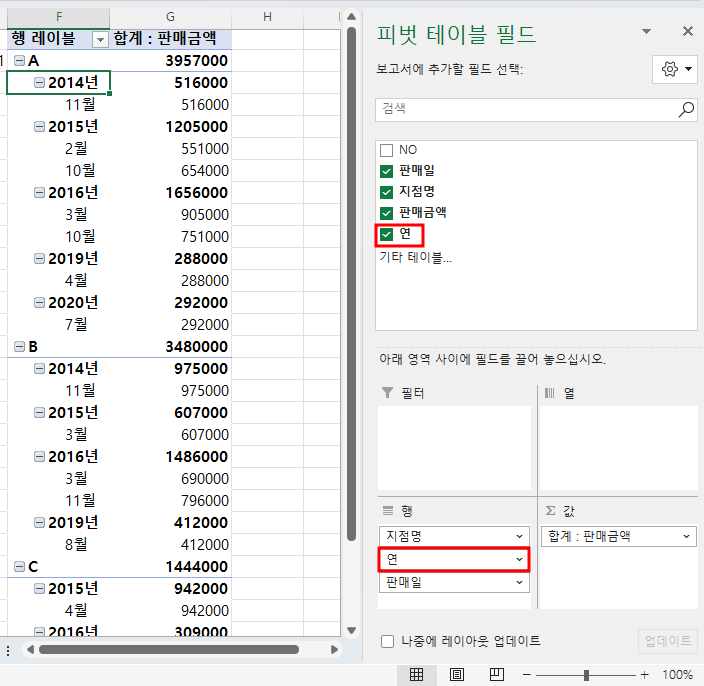
Task: Collapse group A in pivot table
Action: coord(19,61)
